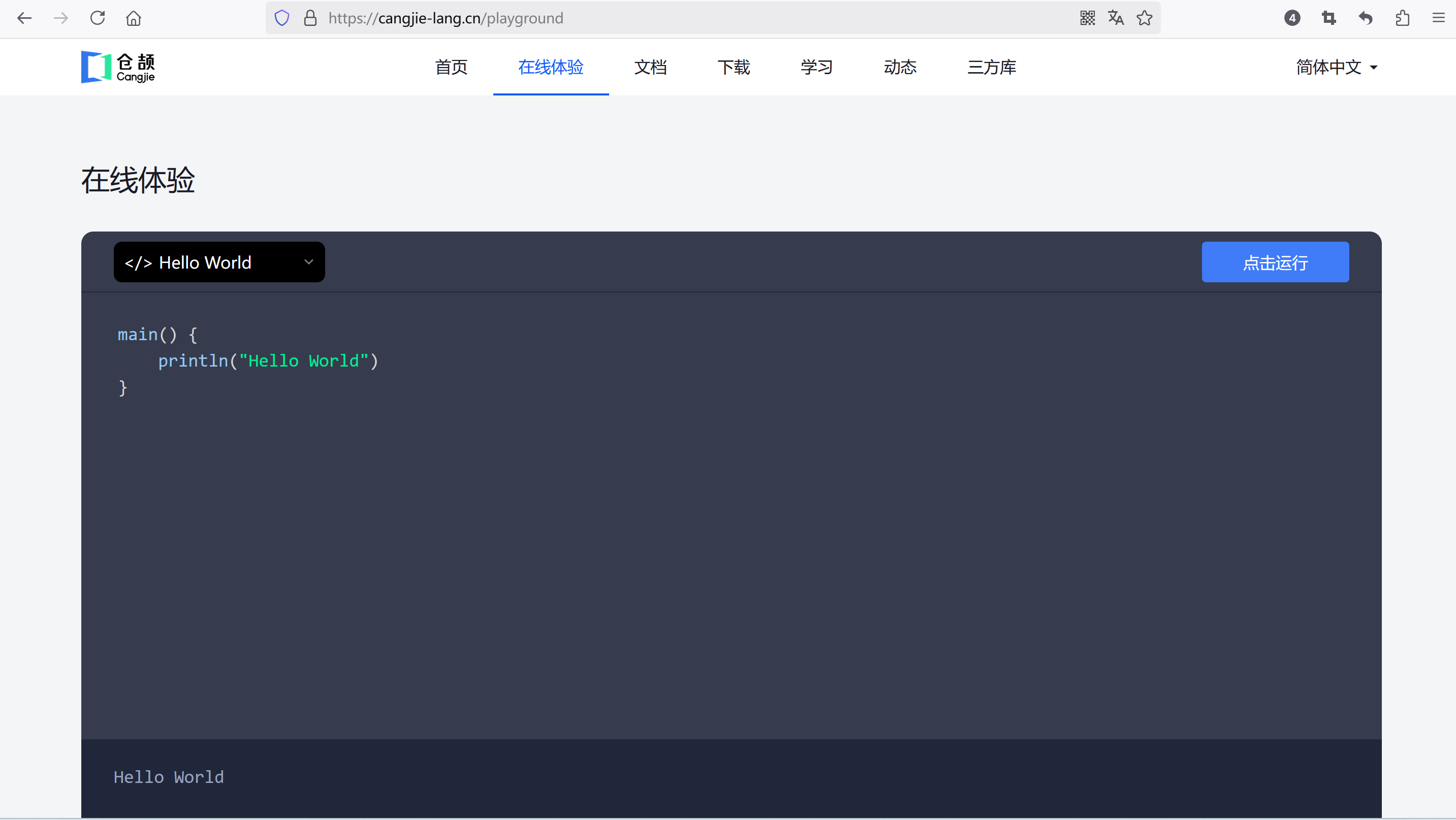Open the extensions puzzle icon

click(x=1402, y=18)
